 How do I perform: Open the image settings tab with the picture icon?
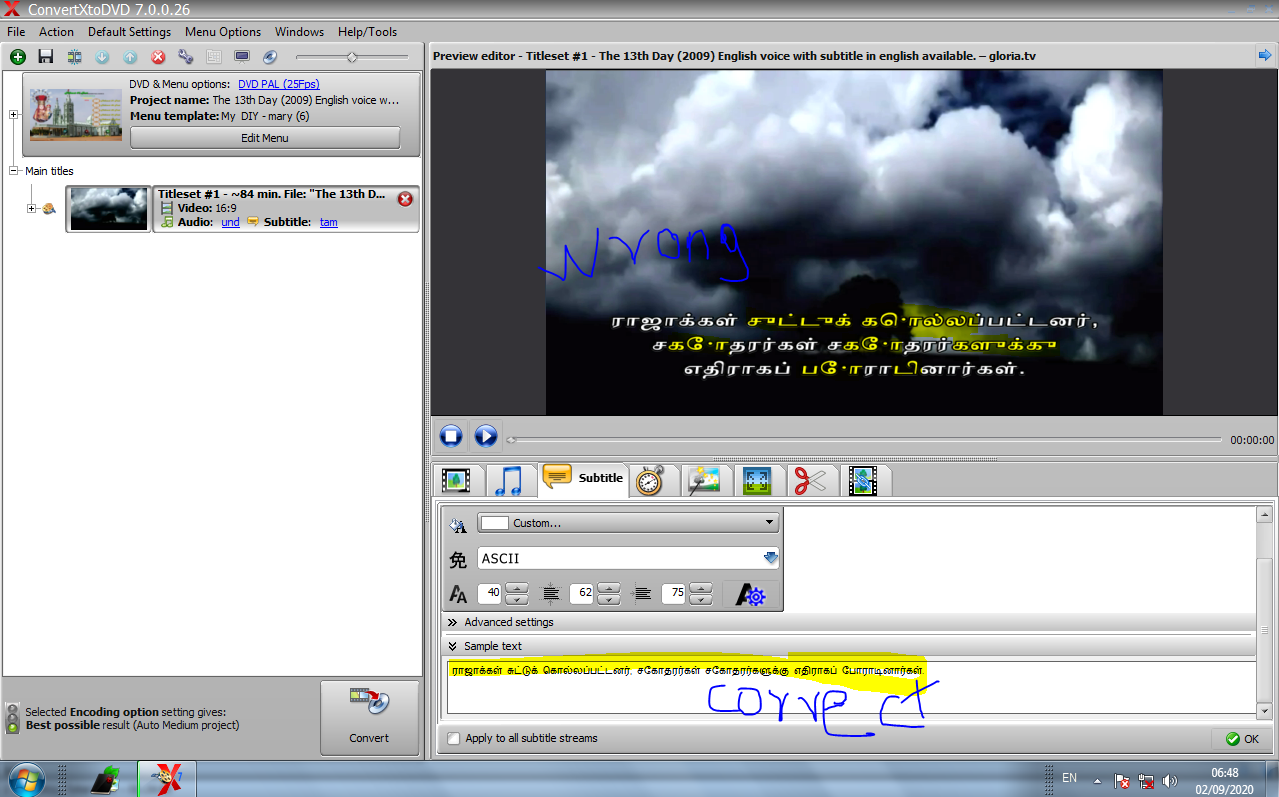[x=705, y=480]
